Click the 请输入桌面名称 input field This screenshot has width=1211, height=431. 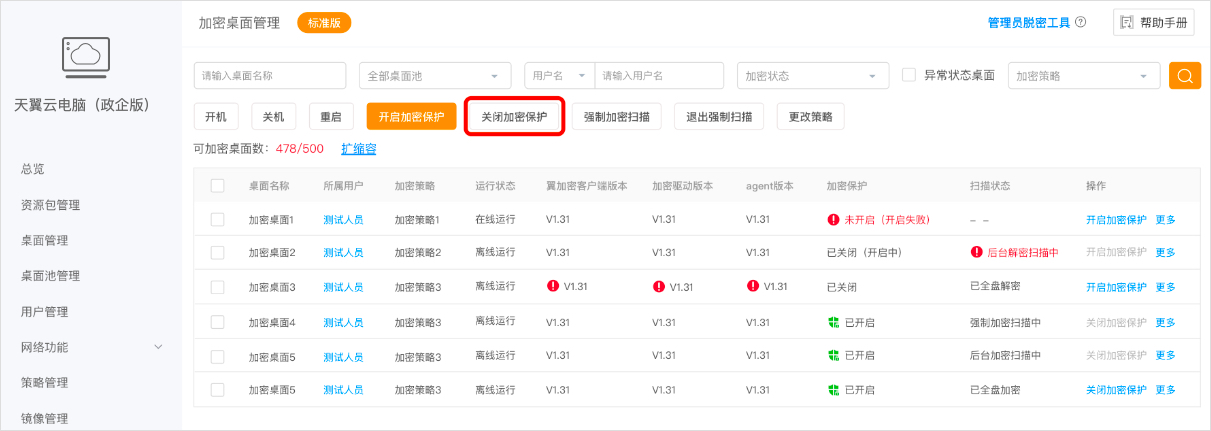[x=269, y=76]
